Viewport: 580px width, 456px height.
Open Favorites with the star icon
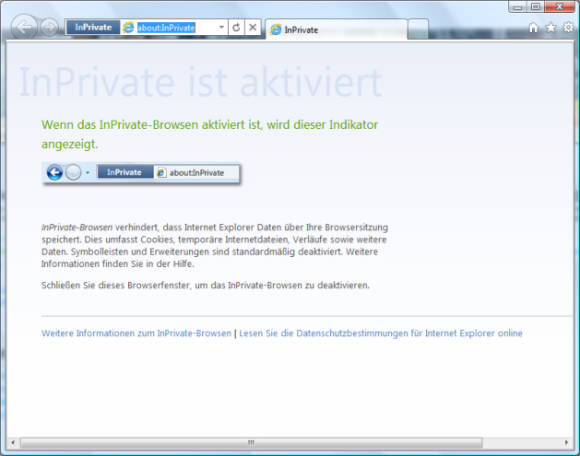coord(551,27)
